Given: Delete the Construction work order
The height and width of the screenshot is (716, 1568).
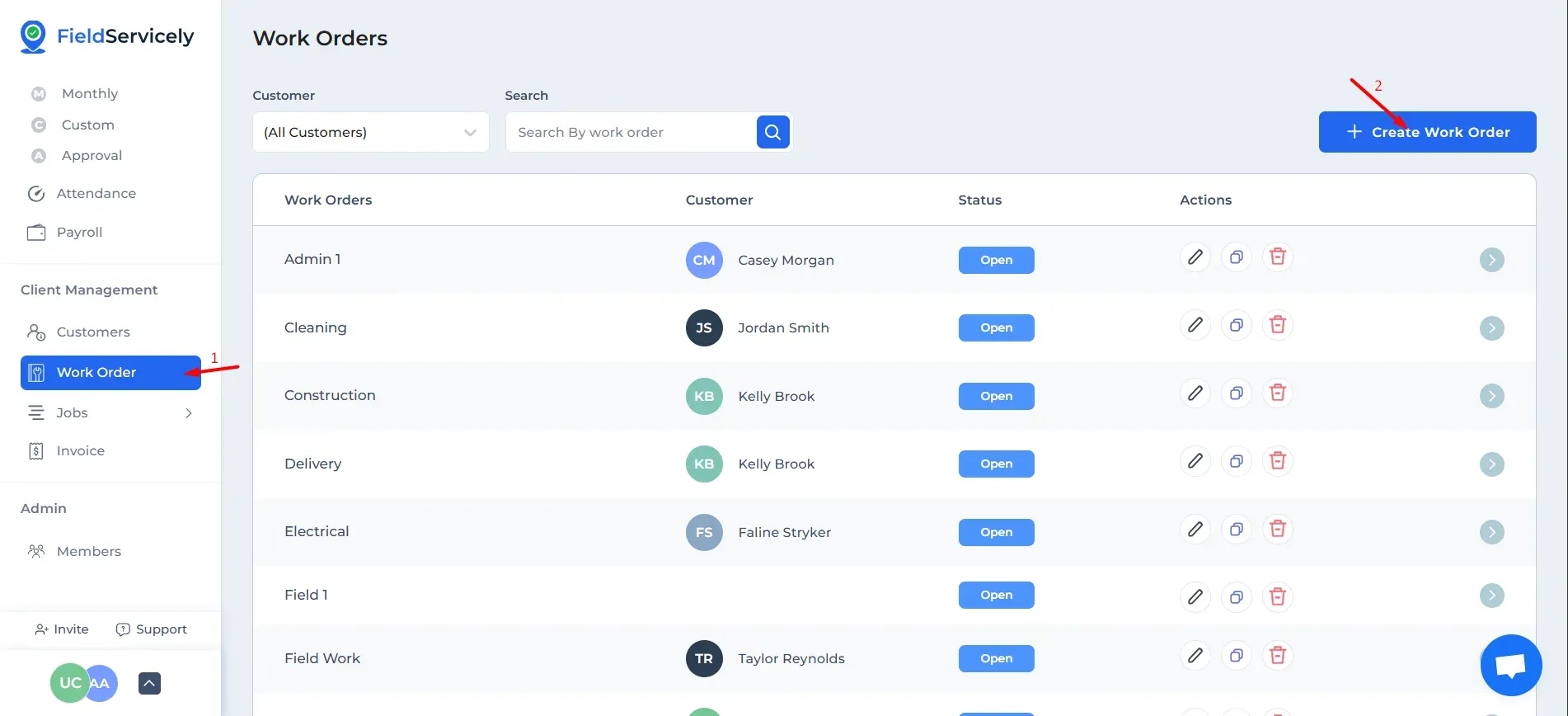Looking at the screenshot, I should coord(1277,393).
